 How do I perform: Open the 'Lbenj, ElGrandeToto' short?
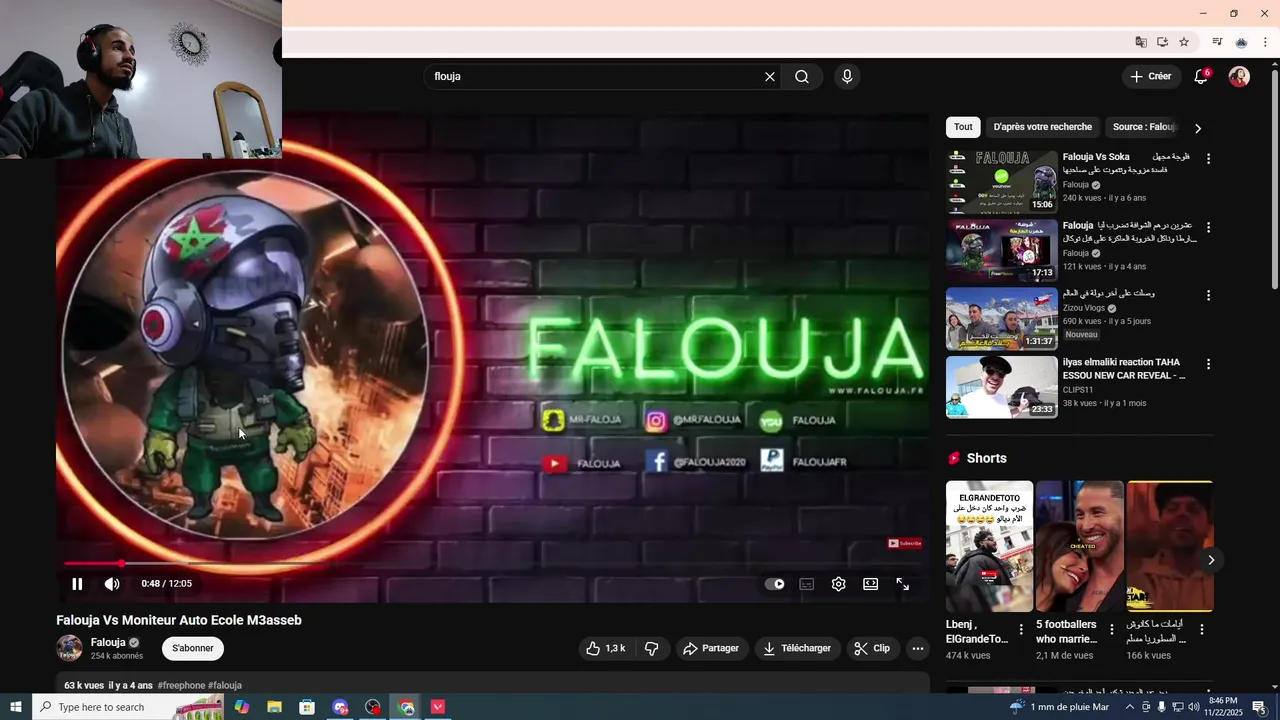point(989,546)
